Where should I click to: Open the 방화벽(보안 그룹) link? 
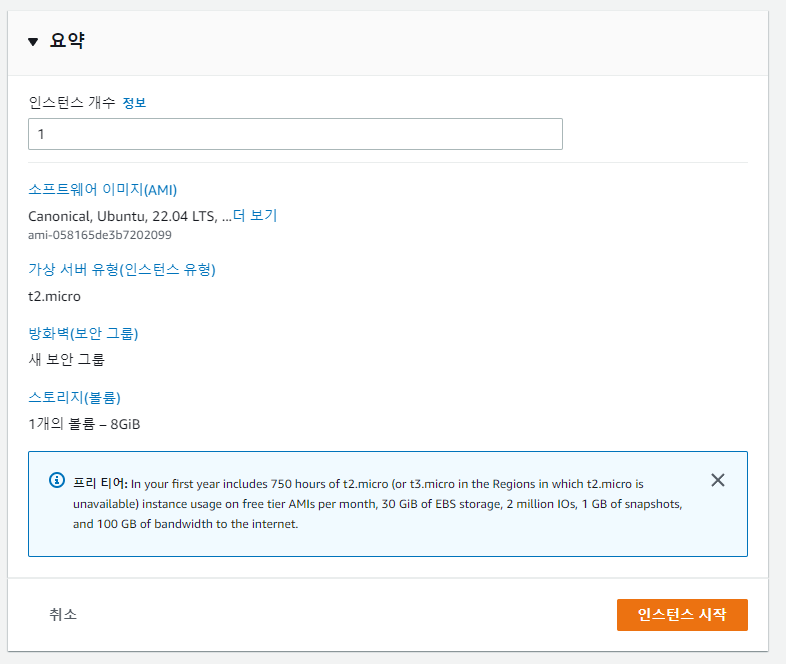[x=83, y=333]
